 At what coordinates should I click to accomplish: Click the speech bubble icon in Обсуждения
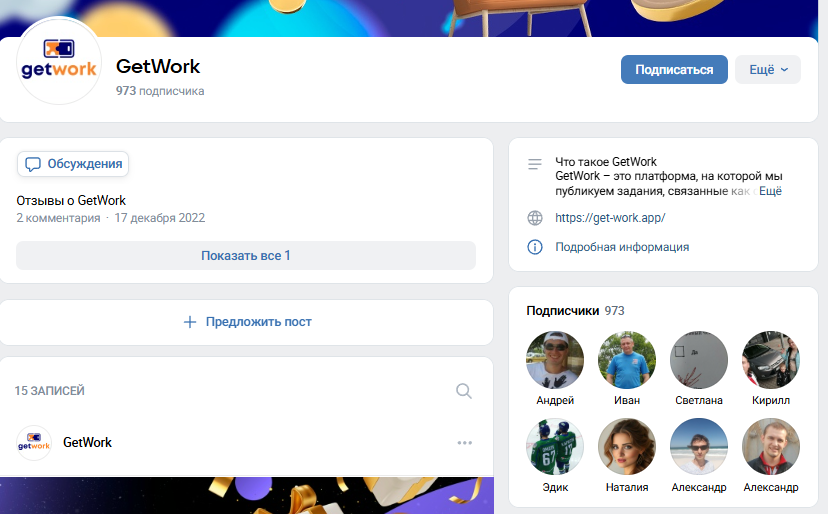33,164
